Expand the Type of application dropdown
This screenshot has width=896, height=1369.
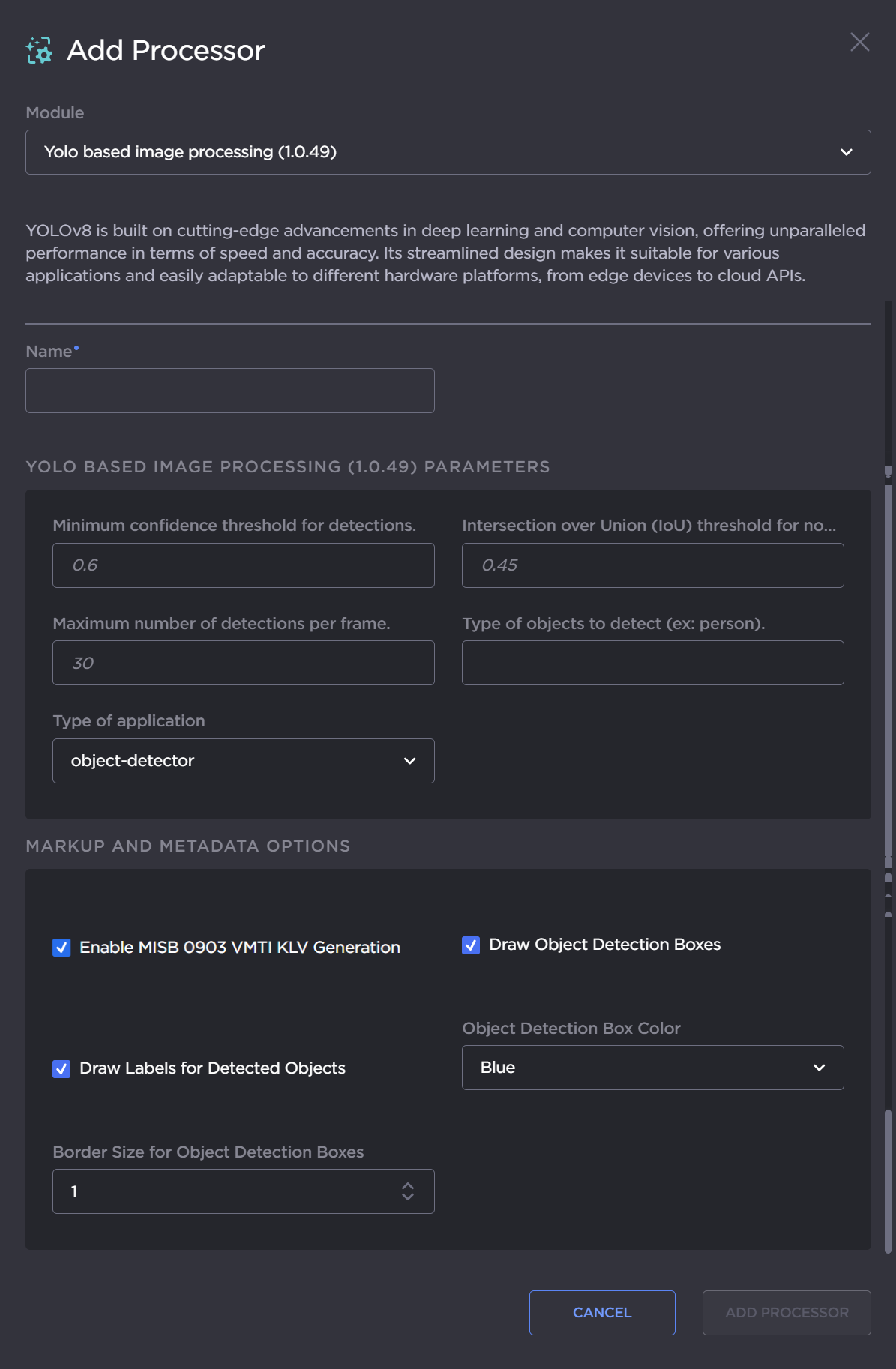pos(244,761)
